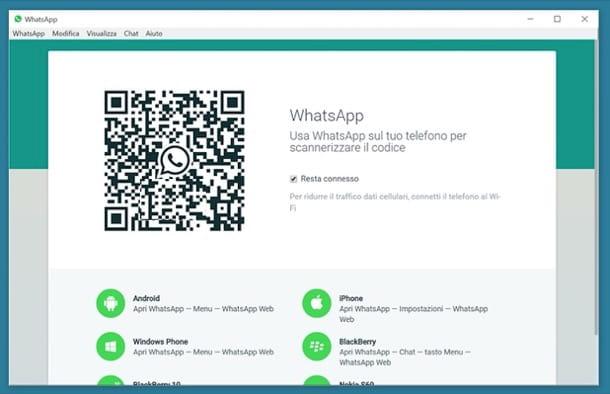Click the large WhatsApp heading

[x=326, y=116]
